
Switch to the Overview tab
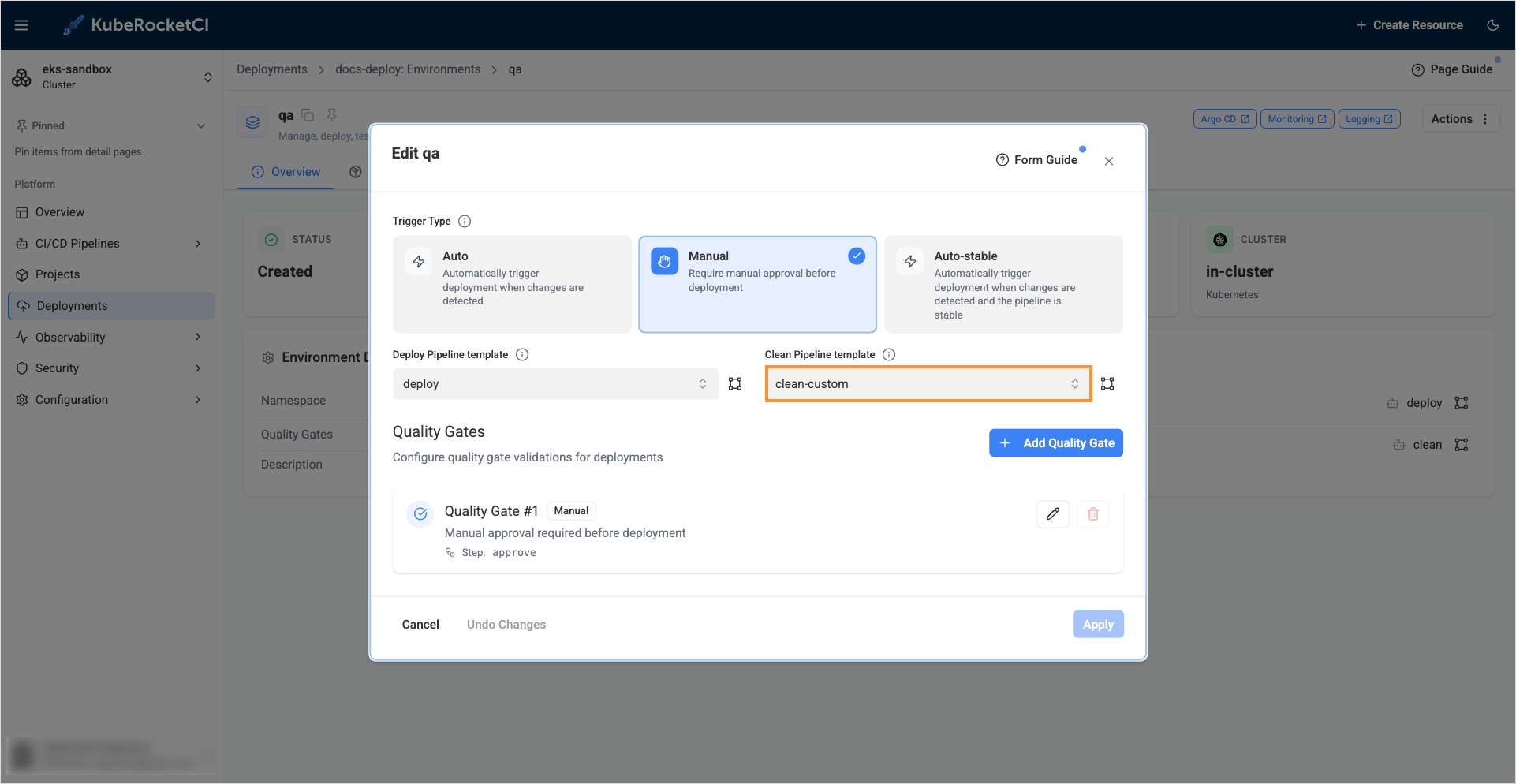click(286, 172)
